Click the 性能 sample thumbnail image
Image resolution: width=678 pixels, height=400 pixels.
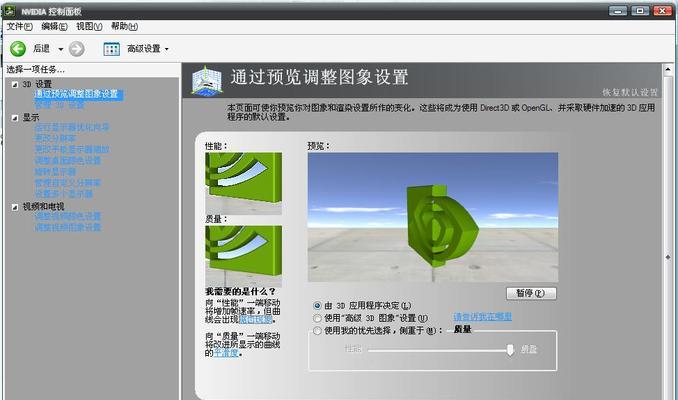click(243, 183)
